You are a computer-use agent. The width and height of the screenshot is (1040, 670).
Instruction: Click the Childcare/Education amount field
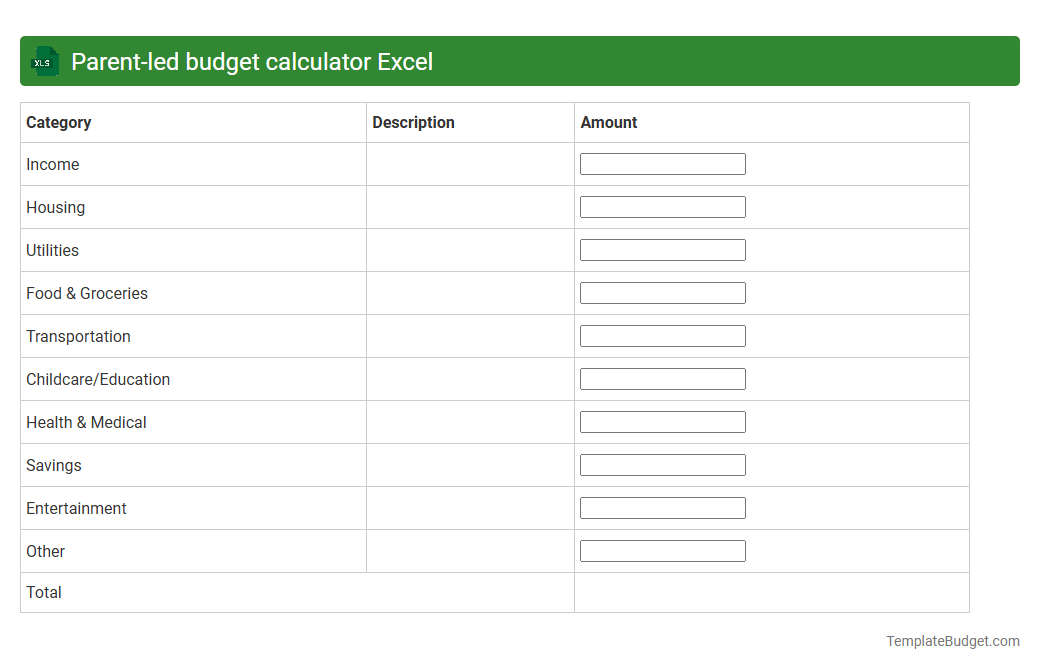662,378
